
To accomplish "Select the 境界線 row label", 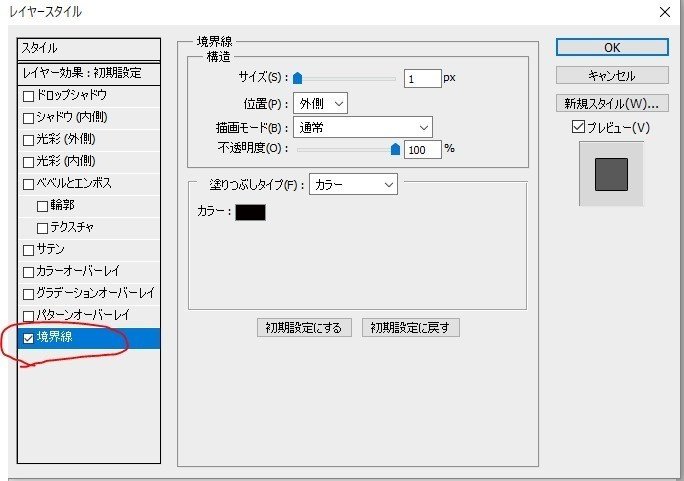I will click(55, 337).
